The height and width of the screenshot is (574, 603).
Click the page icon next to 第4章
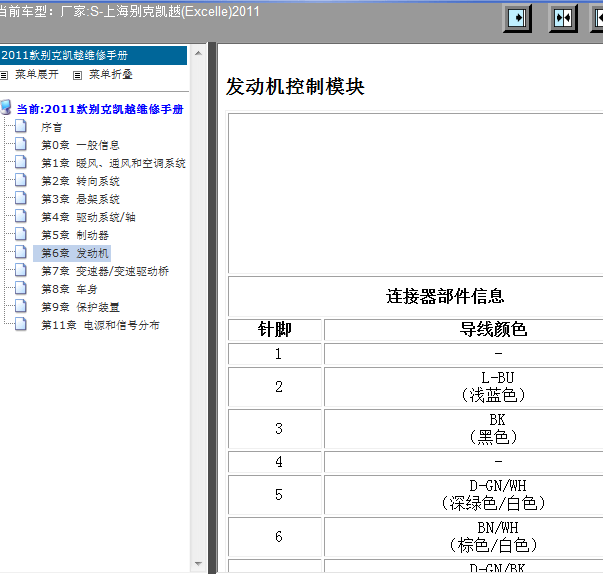[x=21, y=216]
